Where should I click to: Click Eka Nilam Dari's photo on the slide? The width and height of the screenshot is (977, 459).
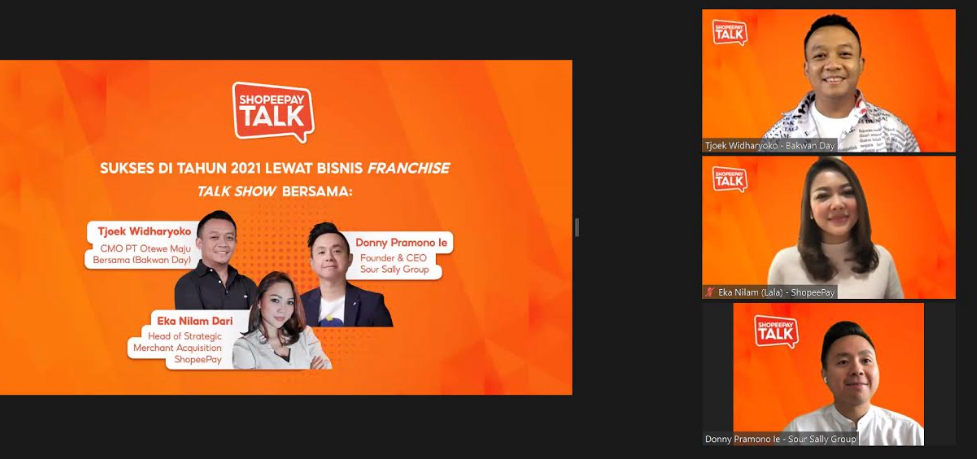point(282,320)
